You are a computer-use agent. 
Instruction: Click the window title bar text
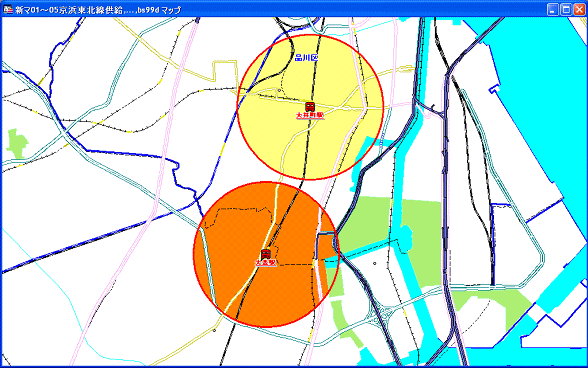coord(98,10)
